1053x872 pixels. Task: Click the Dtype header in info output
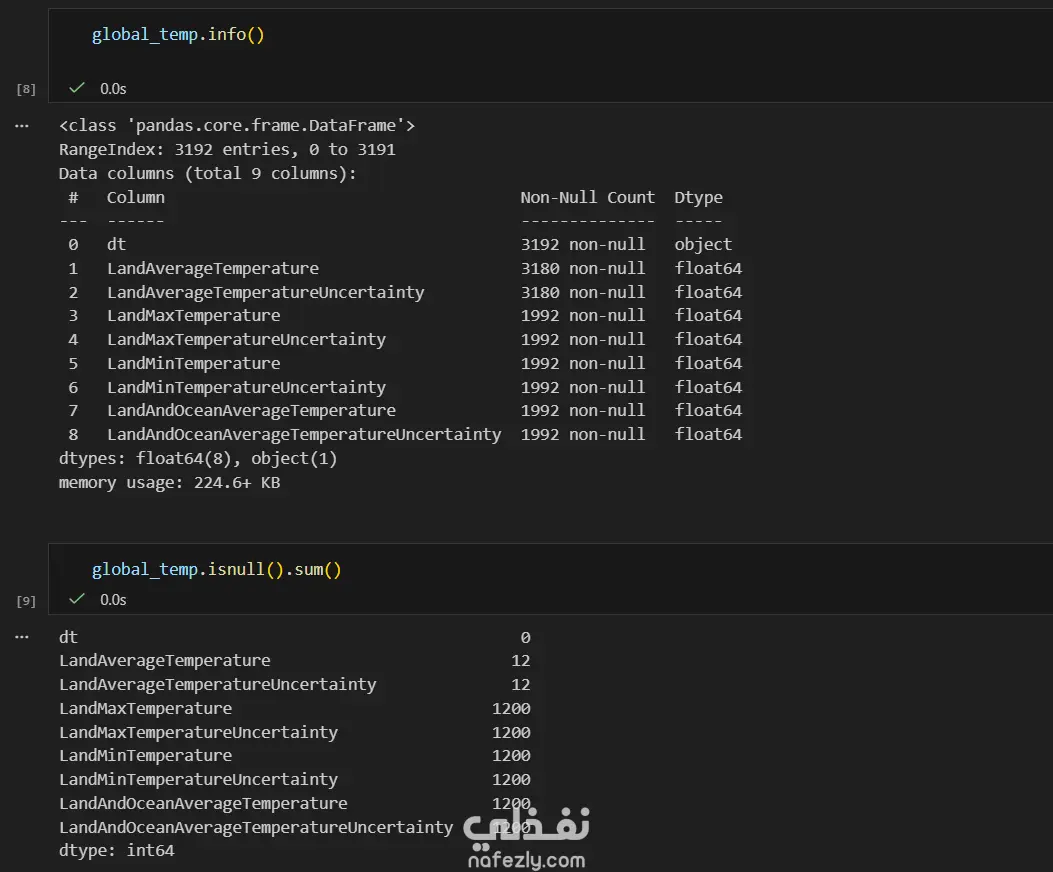[x=698, y=197]
